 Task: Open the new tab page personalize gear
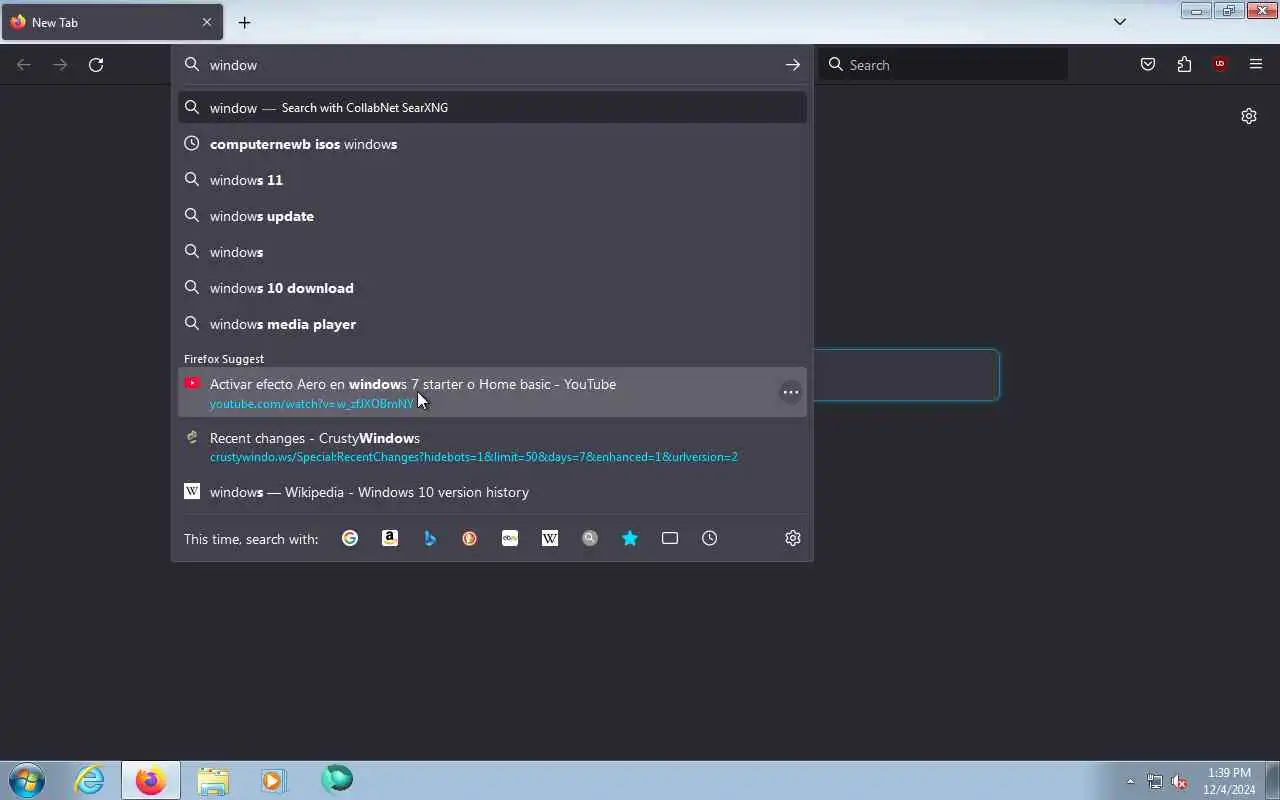1249,116
